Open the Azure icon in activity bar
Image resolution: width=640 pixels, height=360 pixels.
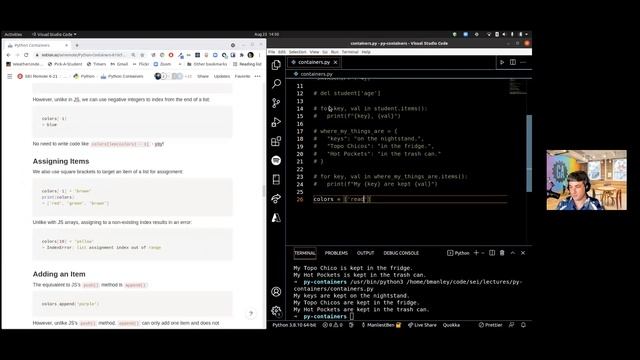tap(276, 218)
